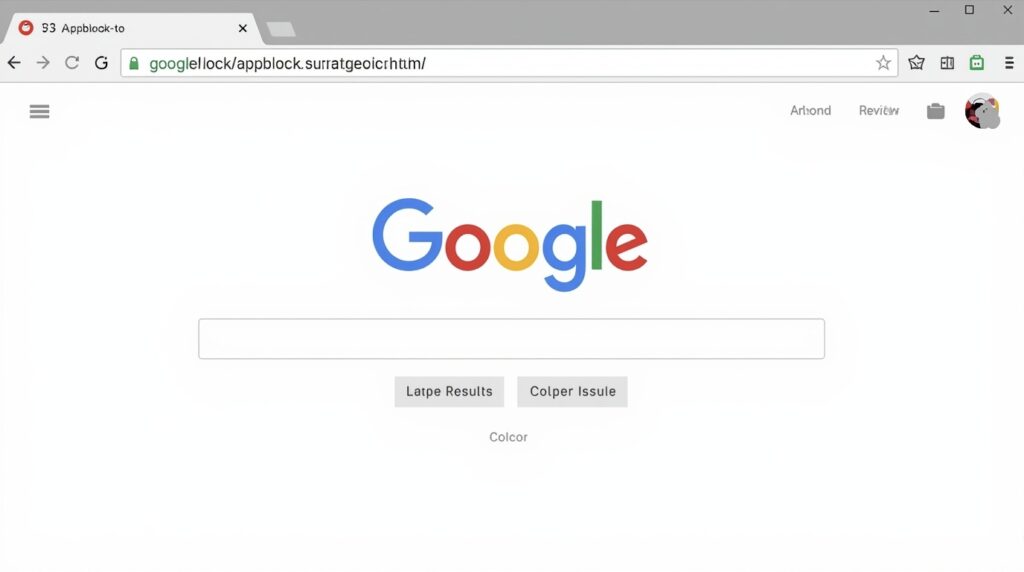Click the Colper Issule button
This screenshot has width=1024, height=572.
(572, 391)
